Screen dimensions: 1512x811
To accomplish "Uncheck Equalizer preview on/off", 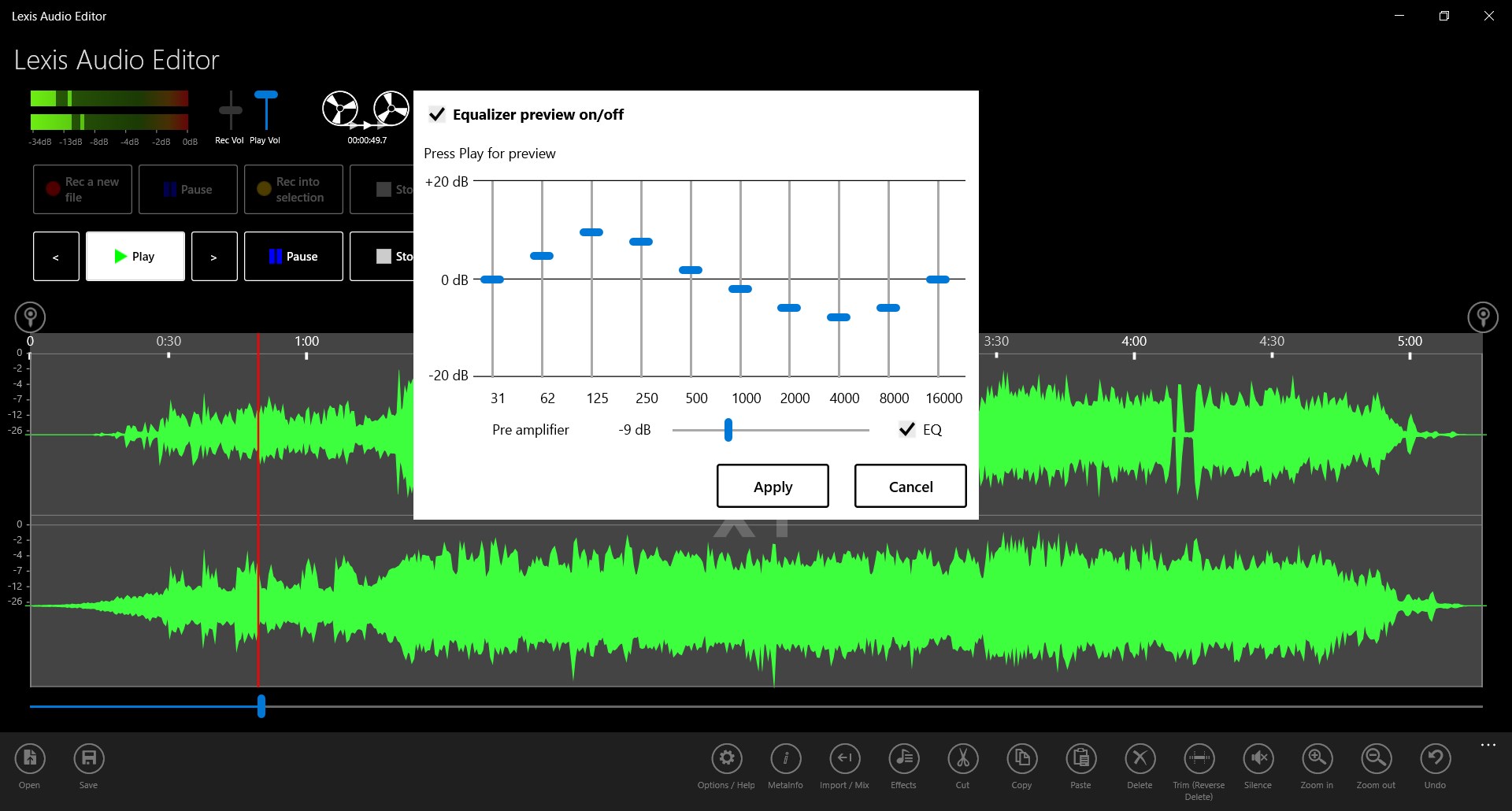I will tap(438, 114).
